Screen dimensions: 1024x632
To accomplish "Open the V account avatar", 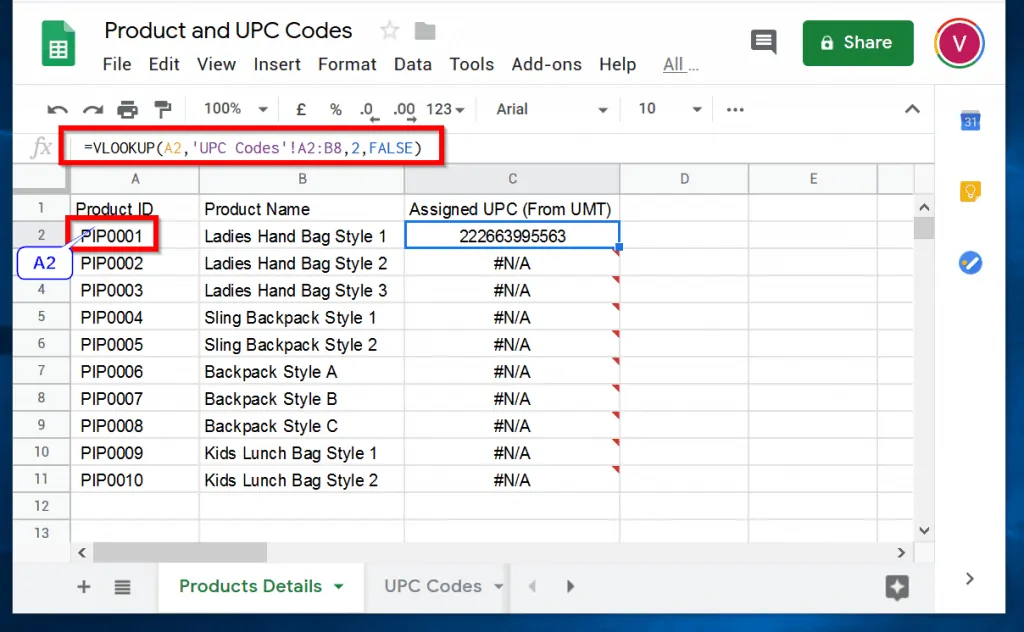I will pyautogui.click(x=959, y=43).
